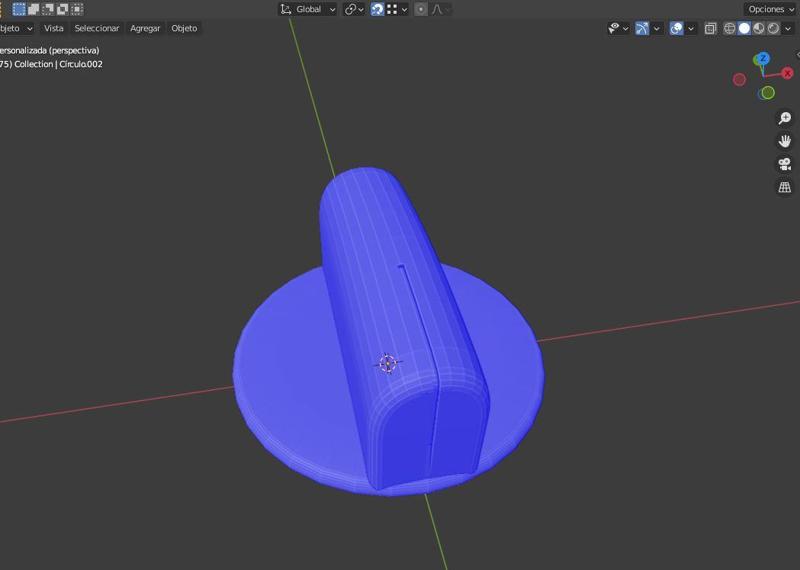Viewport: 800px width, 570px height.
Task: Toggle camera view with camera icon
Action: 785,164
